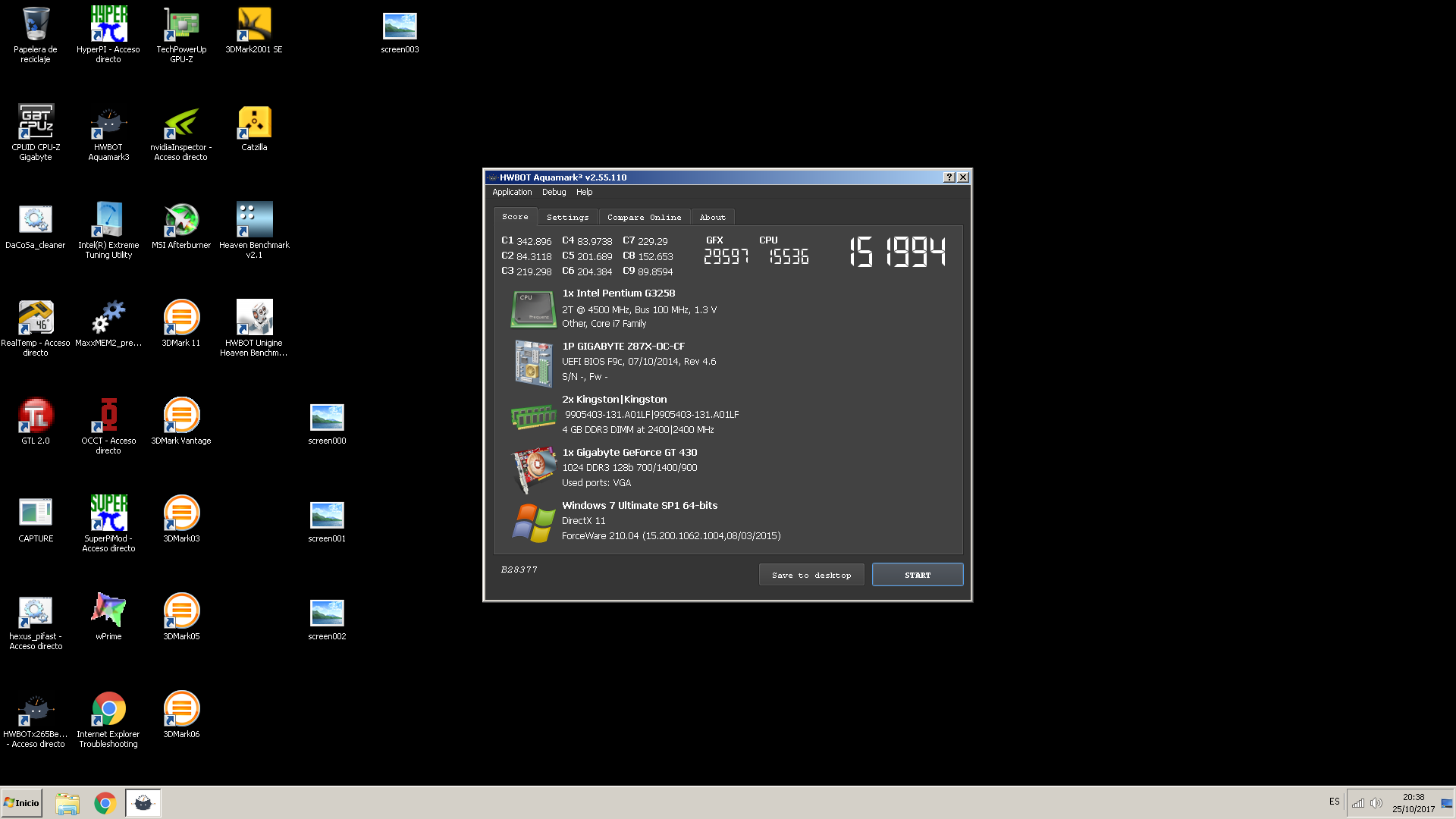Select the 3DMark03 shortcut
The image size is (1456, 819).
[x=181, y=519]
